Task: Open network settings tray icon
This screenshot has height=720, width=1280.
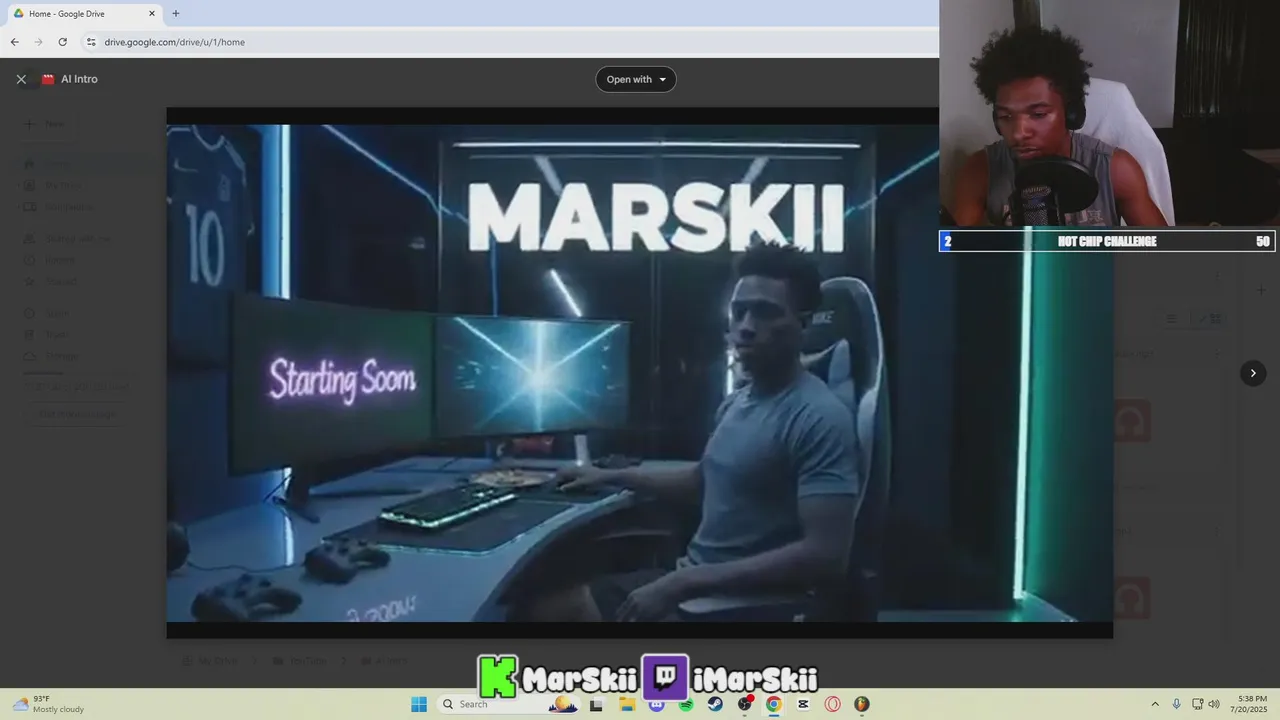Action: click(x=1197, y=704)
